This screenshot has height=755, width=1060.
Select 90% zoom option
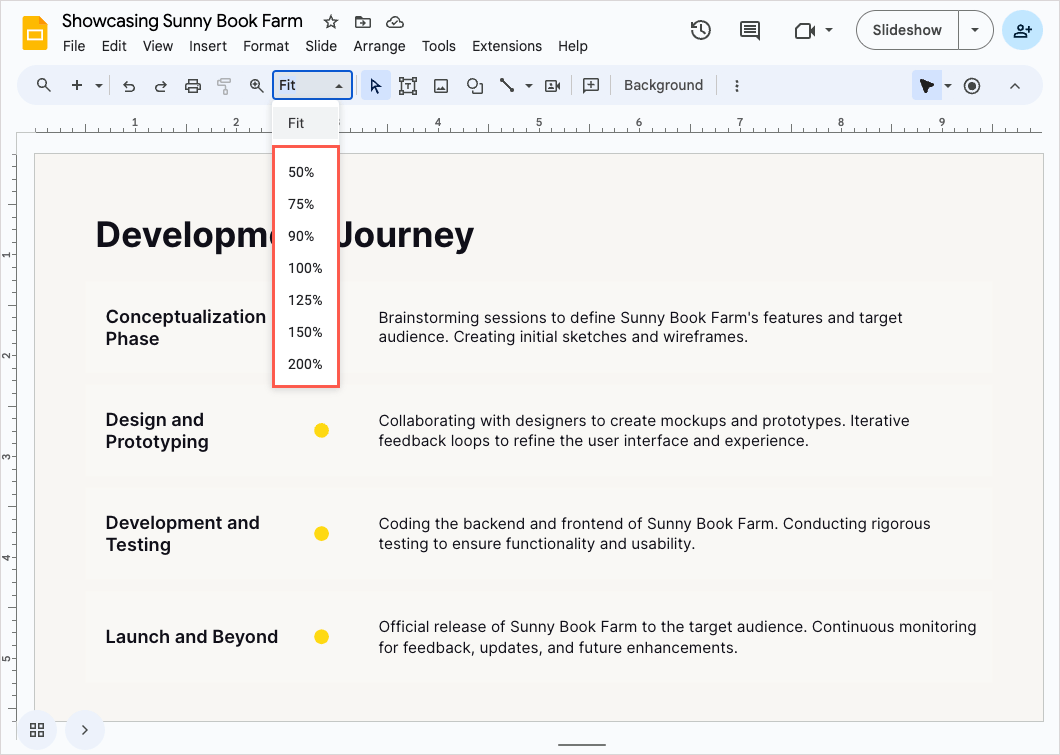(306, 236)
